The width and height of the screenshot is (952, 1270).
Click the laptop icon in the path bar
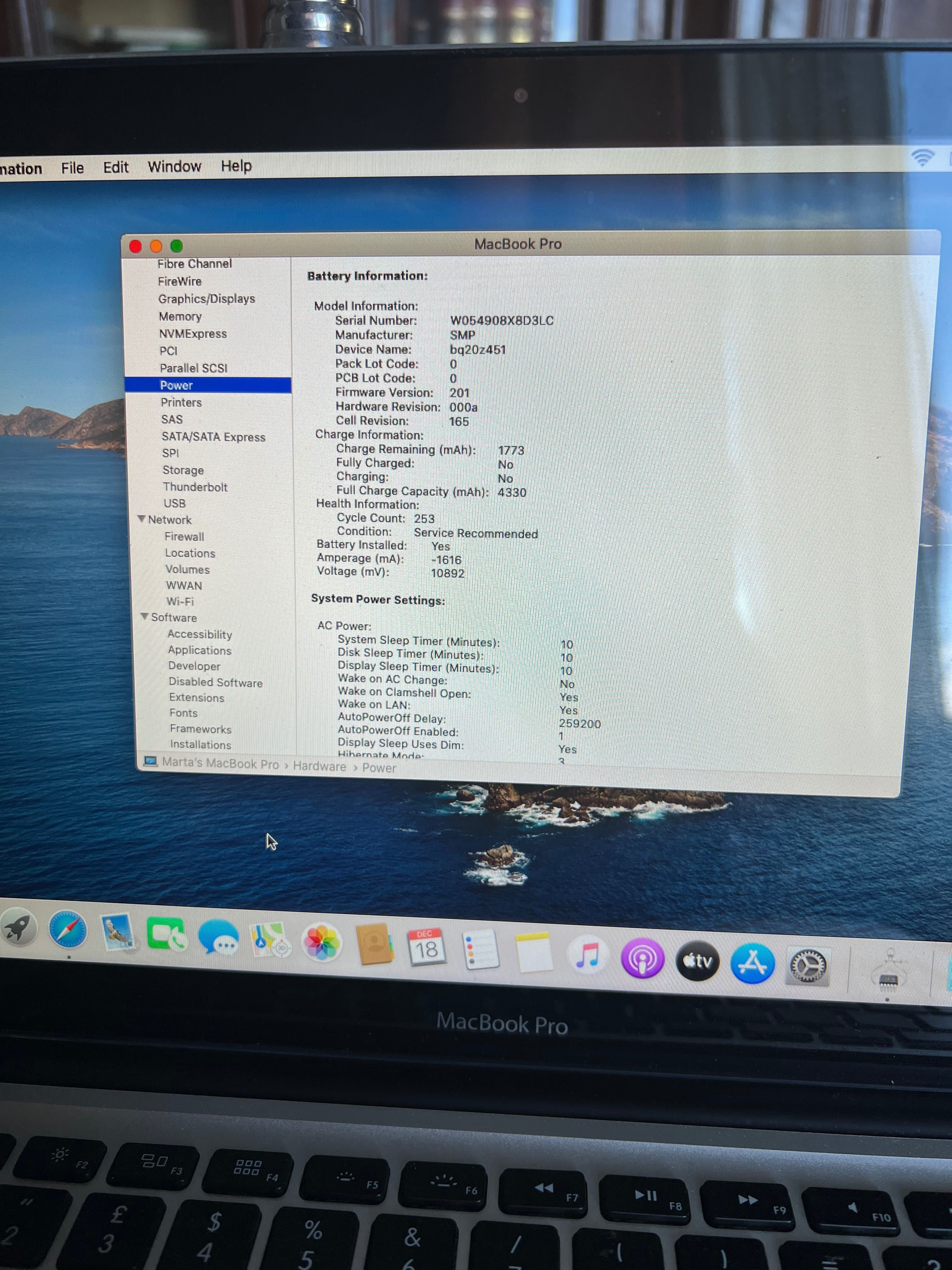tap(150, 761)
